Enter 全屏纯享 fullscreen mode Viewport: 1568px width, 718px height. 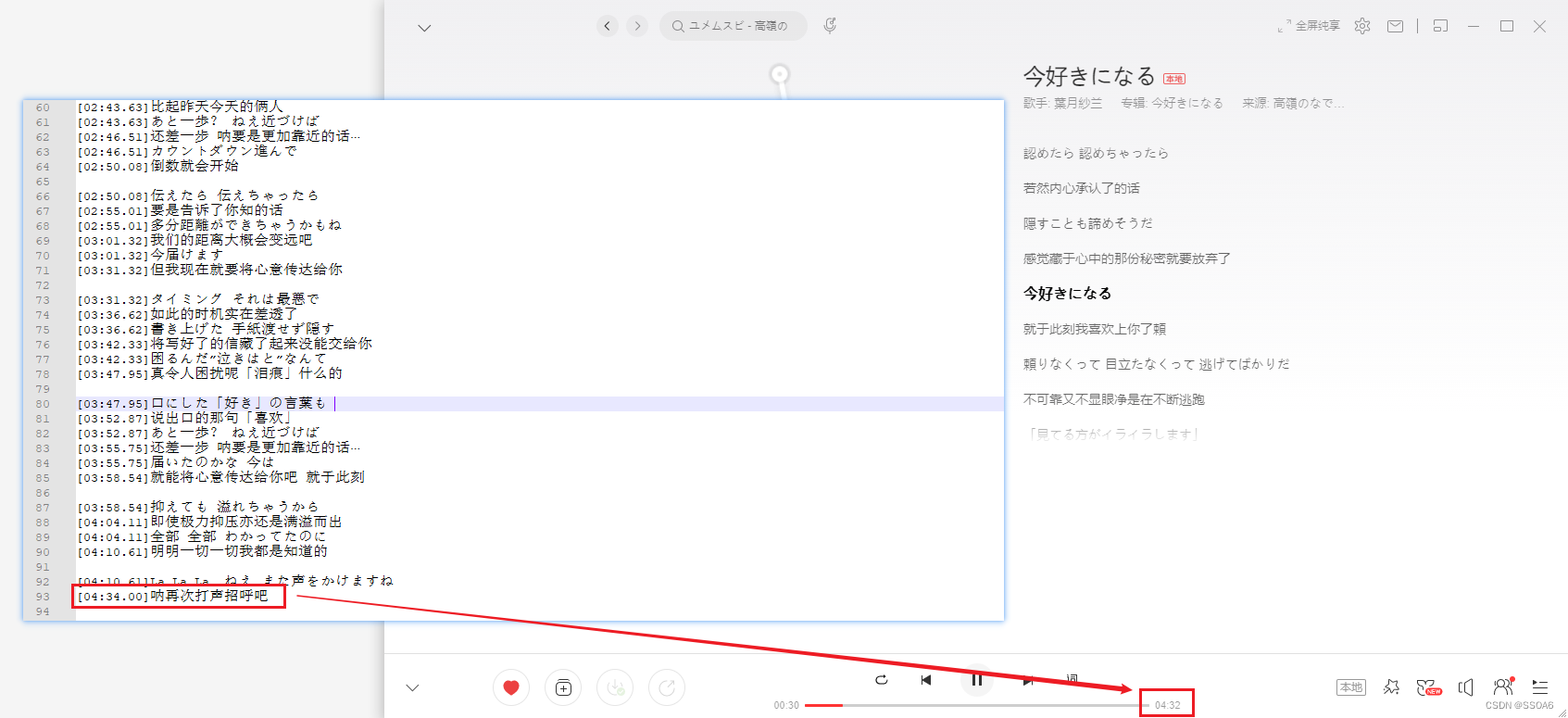(1309, 26)
